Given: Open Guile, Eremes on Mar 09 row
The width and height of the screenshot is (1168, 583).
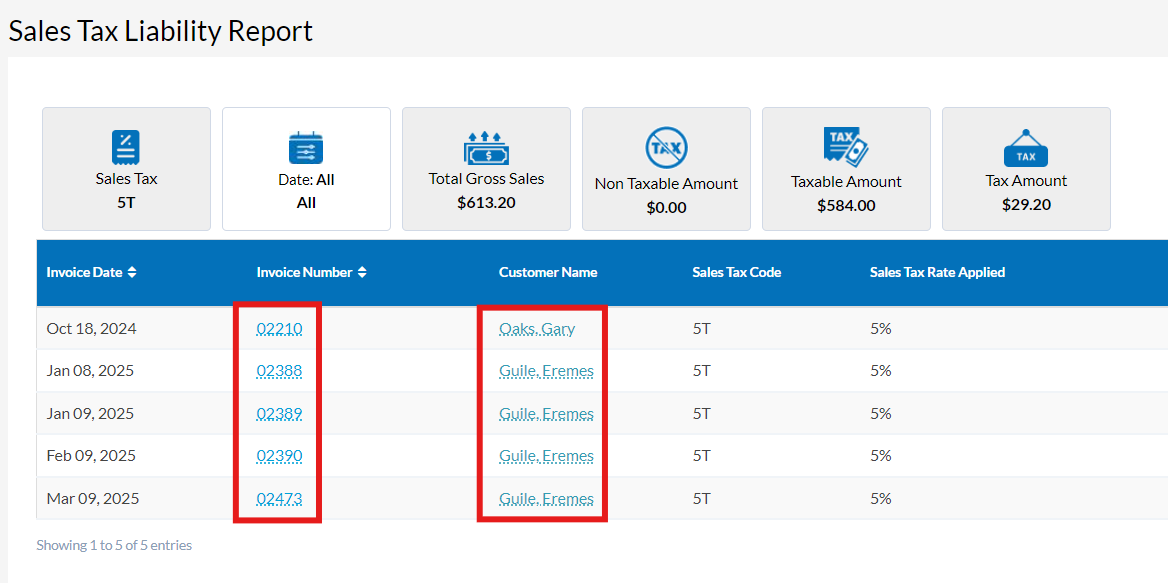Looking at the screenshot, I should click(546, 498).
